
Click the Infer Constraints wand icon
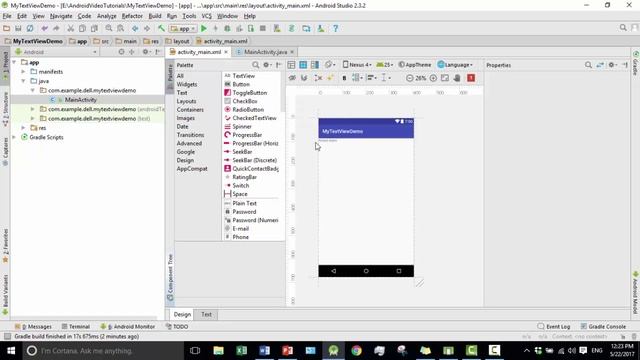(x=330, y=78)
